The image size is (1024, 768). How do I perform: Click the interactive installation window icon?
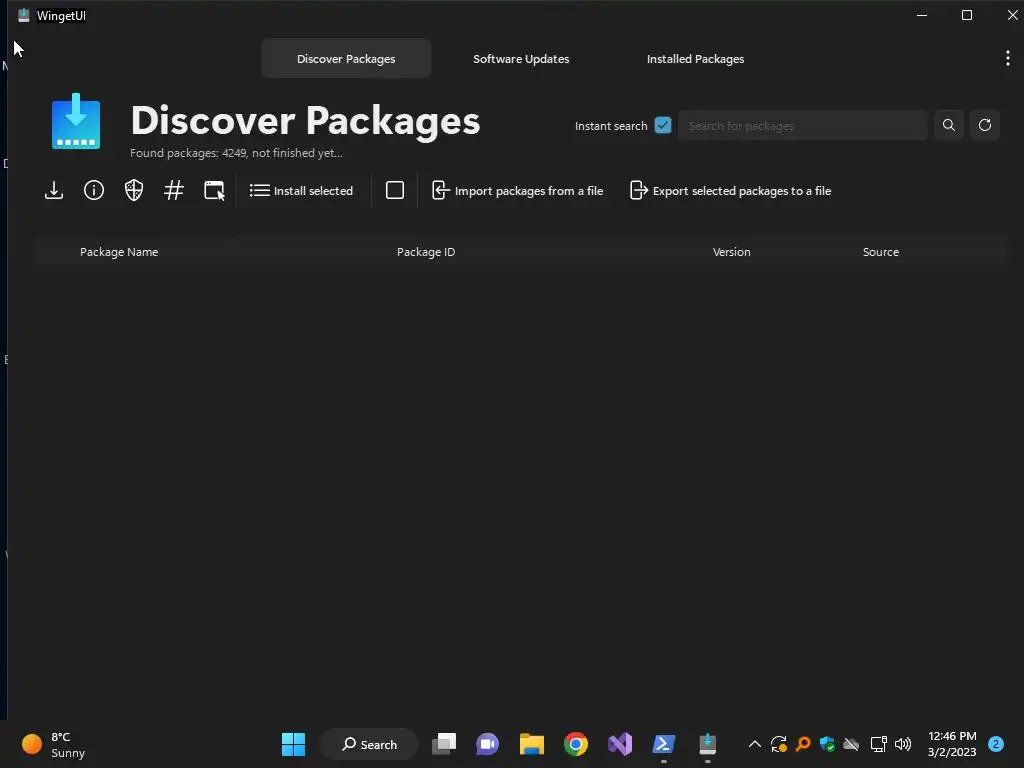[x=214, y=191]
